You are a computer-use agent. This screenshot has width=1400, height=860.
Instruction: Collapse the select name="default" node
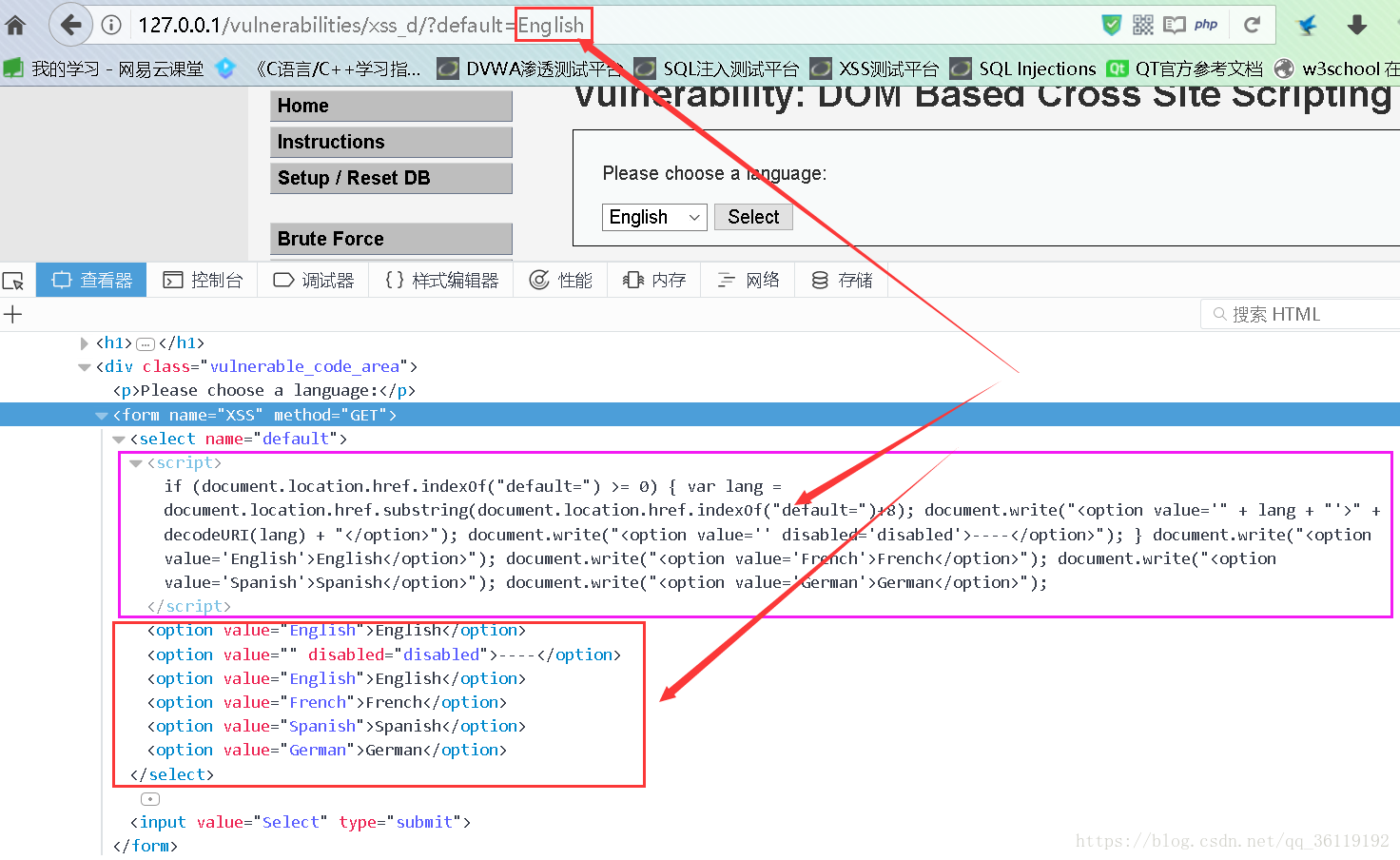(x=119, y=440)
